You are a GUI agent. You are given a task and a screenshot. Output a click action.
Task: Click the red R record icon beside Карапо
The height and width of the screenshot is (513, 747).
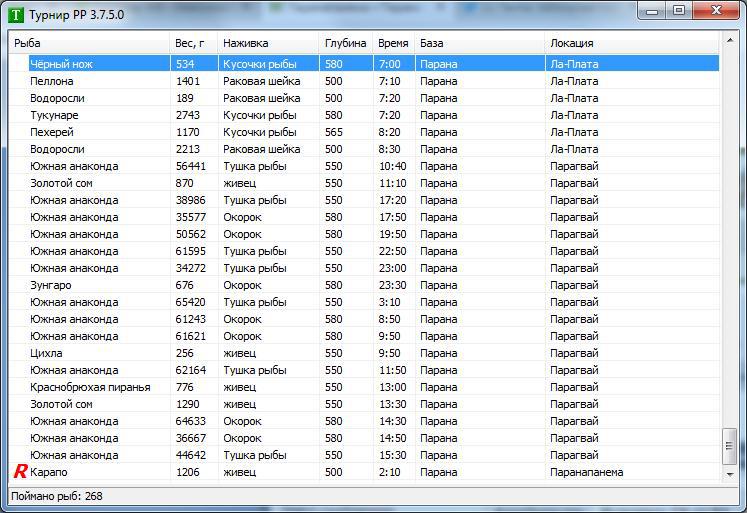(19, 472)
